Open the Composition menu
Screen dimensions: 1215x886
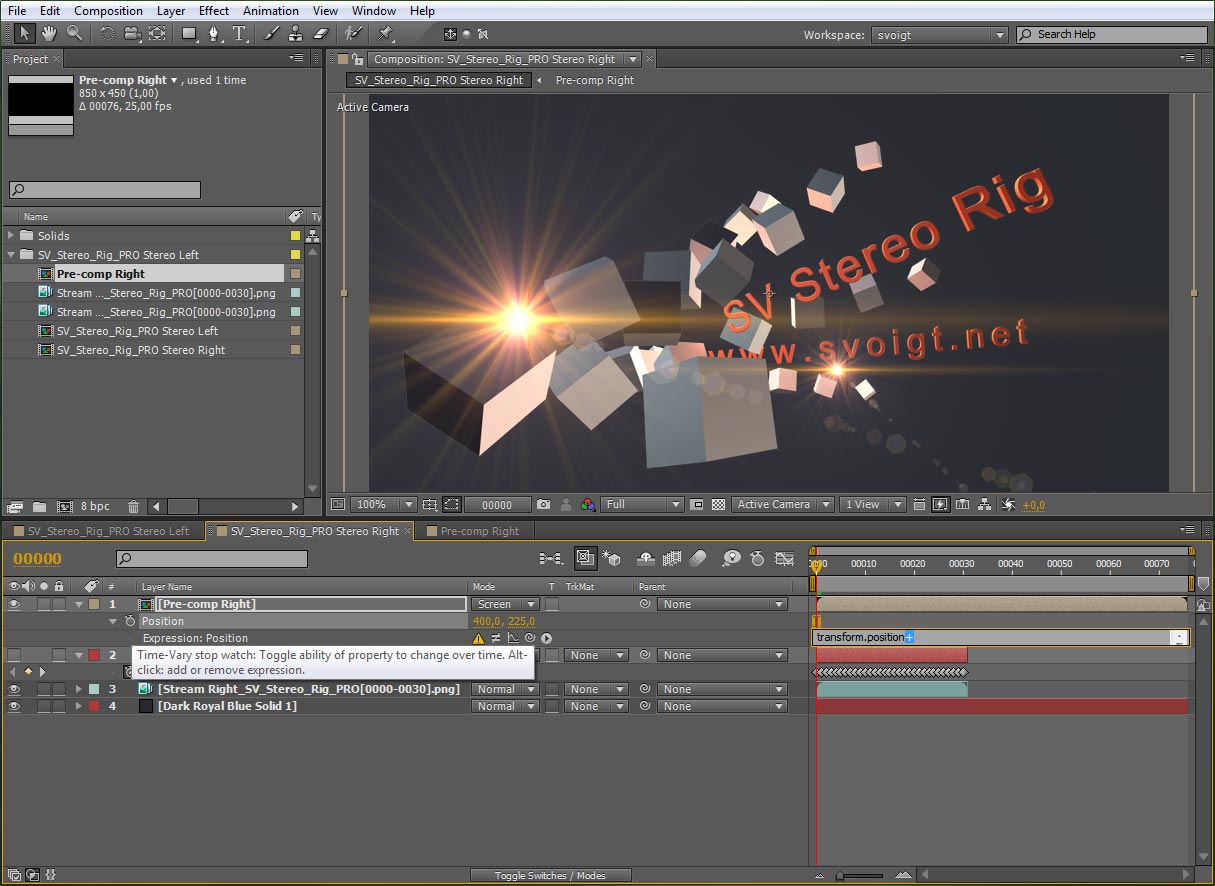[x=108, y=11]
